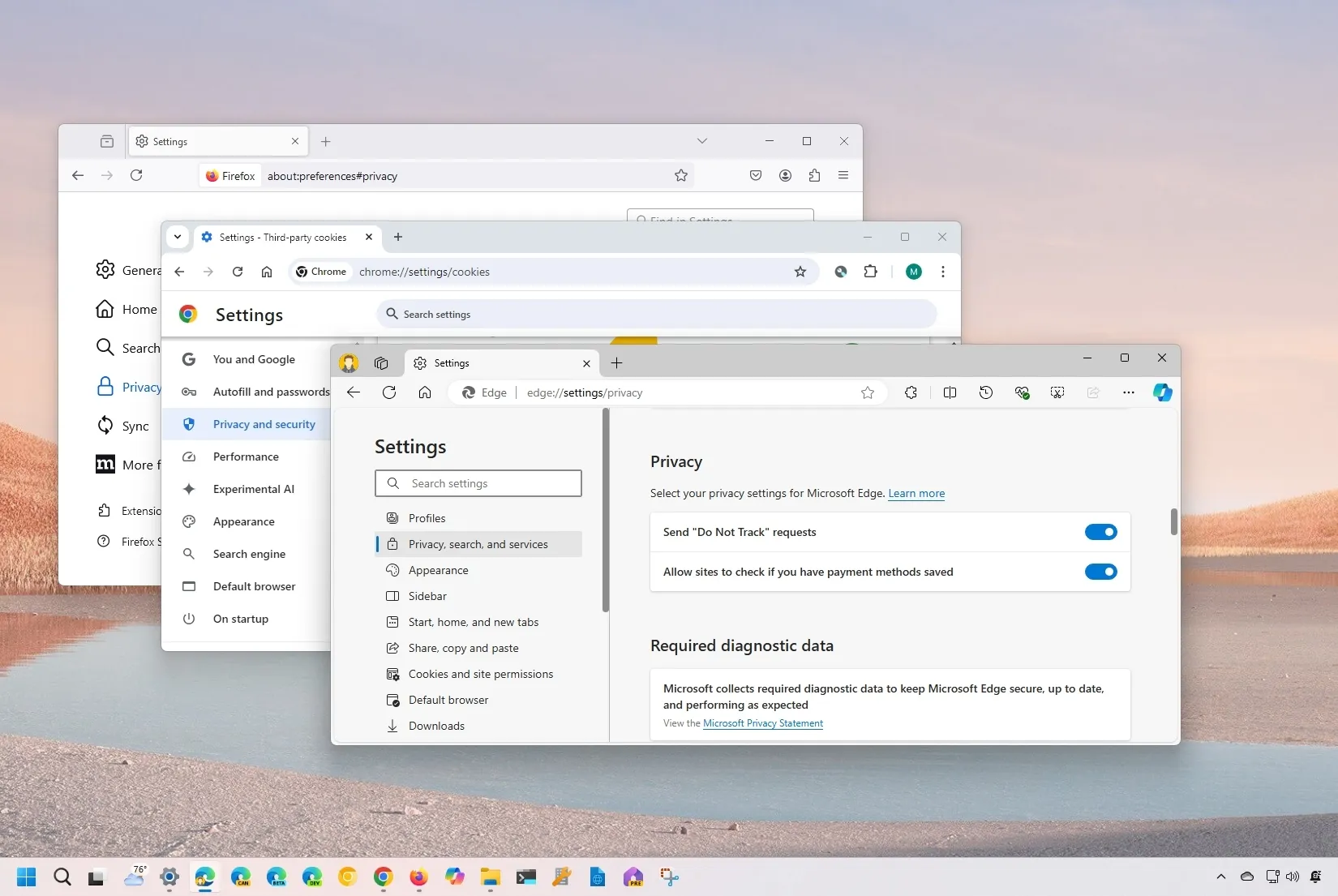Click the Copilot icon in Edge toolbar
This screenshot has height=896, width=1338.
tap(1163, 392)
